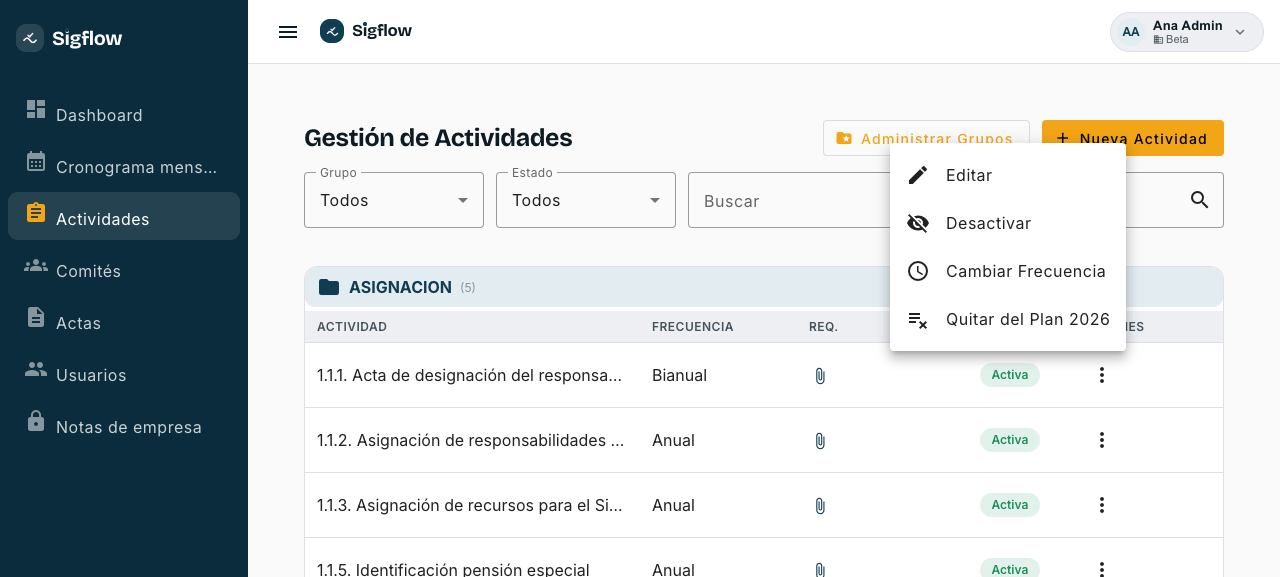
Task: Click the search magnifier icon
Action: tap(1200, 200)
